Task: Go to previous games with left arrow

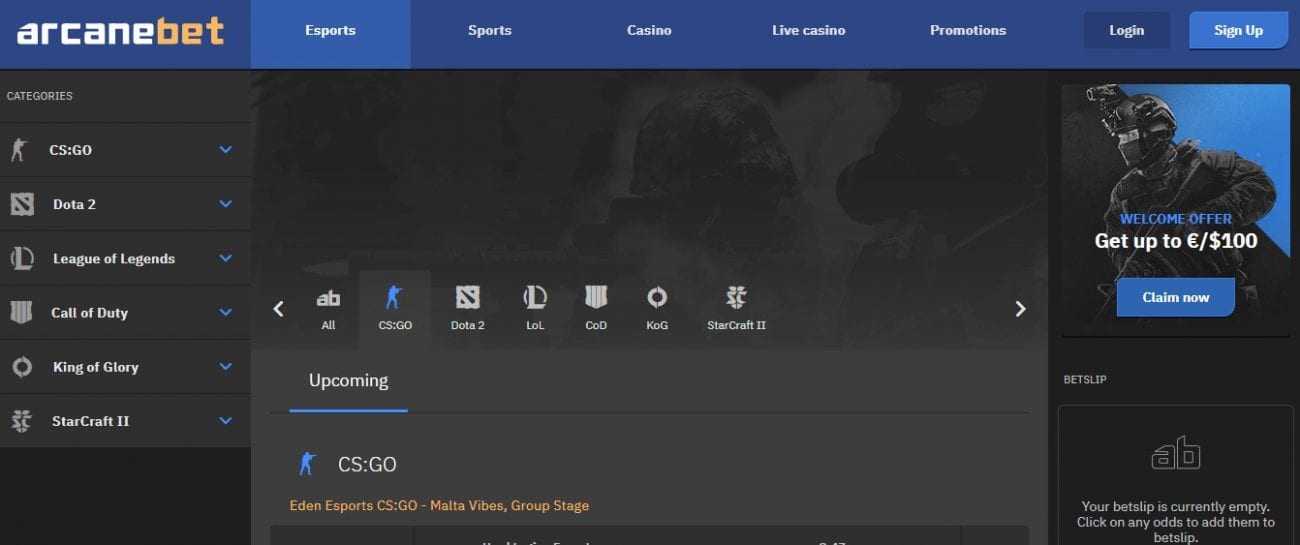Action: click(x=279, y=309)
